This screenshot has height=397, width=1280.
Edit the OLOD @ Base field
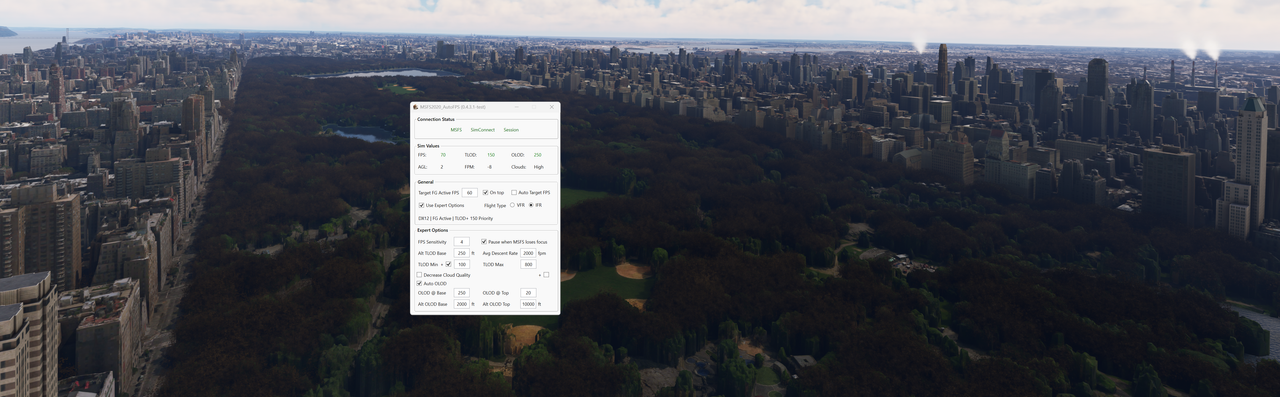click(462, 293)
